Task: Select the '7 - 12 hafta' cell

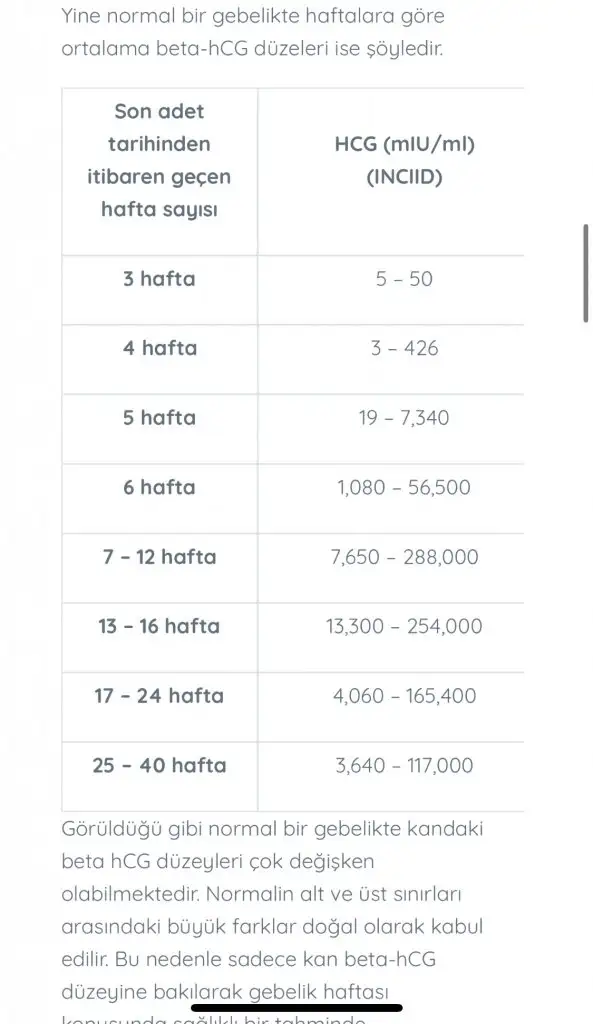Action: pos(159,557)
